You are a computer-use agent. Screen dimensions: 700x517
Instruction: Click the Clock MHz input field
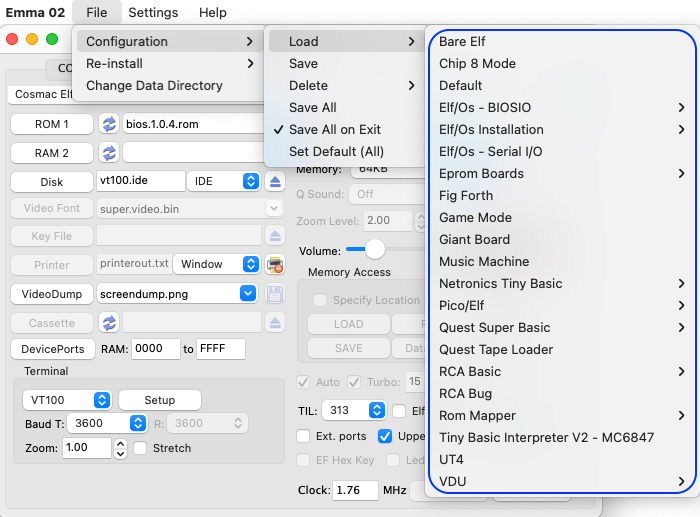355,490
